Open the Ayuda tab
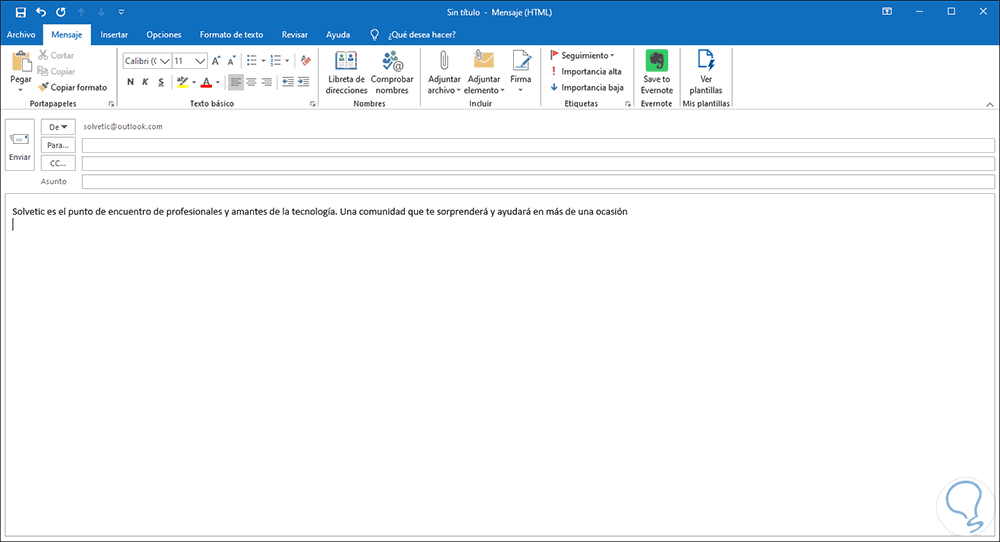 [x=337, y=34]
